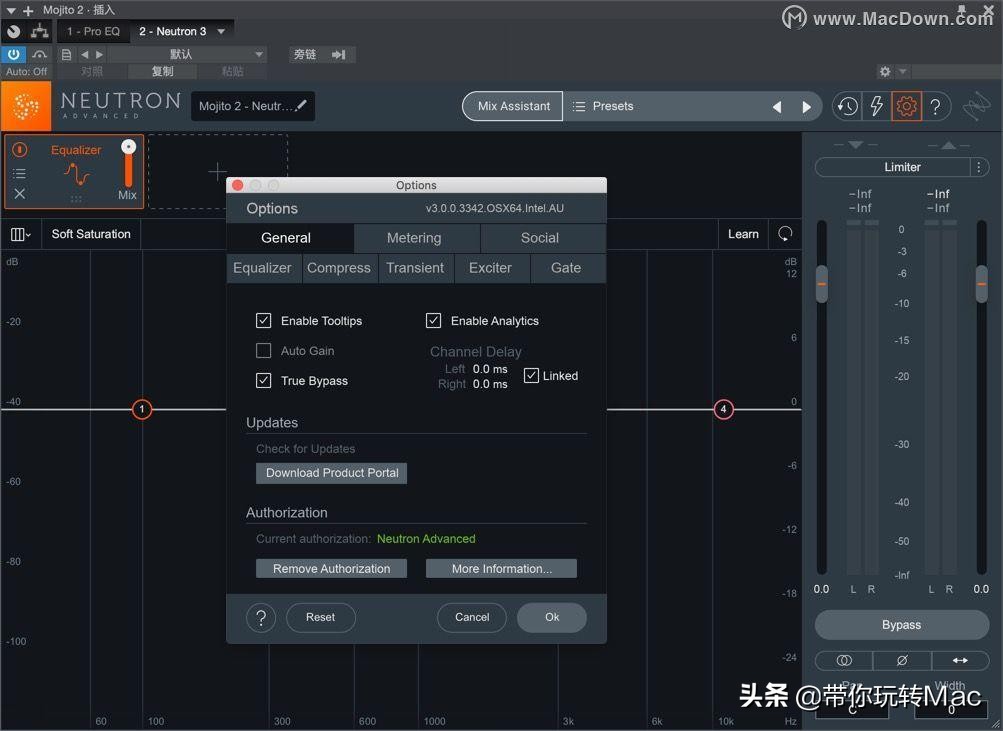Select the channel operations stereo icon
Viewport: 1003px width, 731px height.
[x=843, y=660]
